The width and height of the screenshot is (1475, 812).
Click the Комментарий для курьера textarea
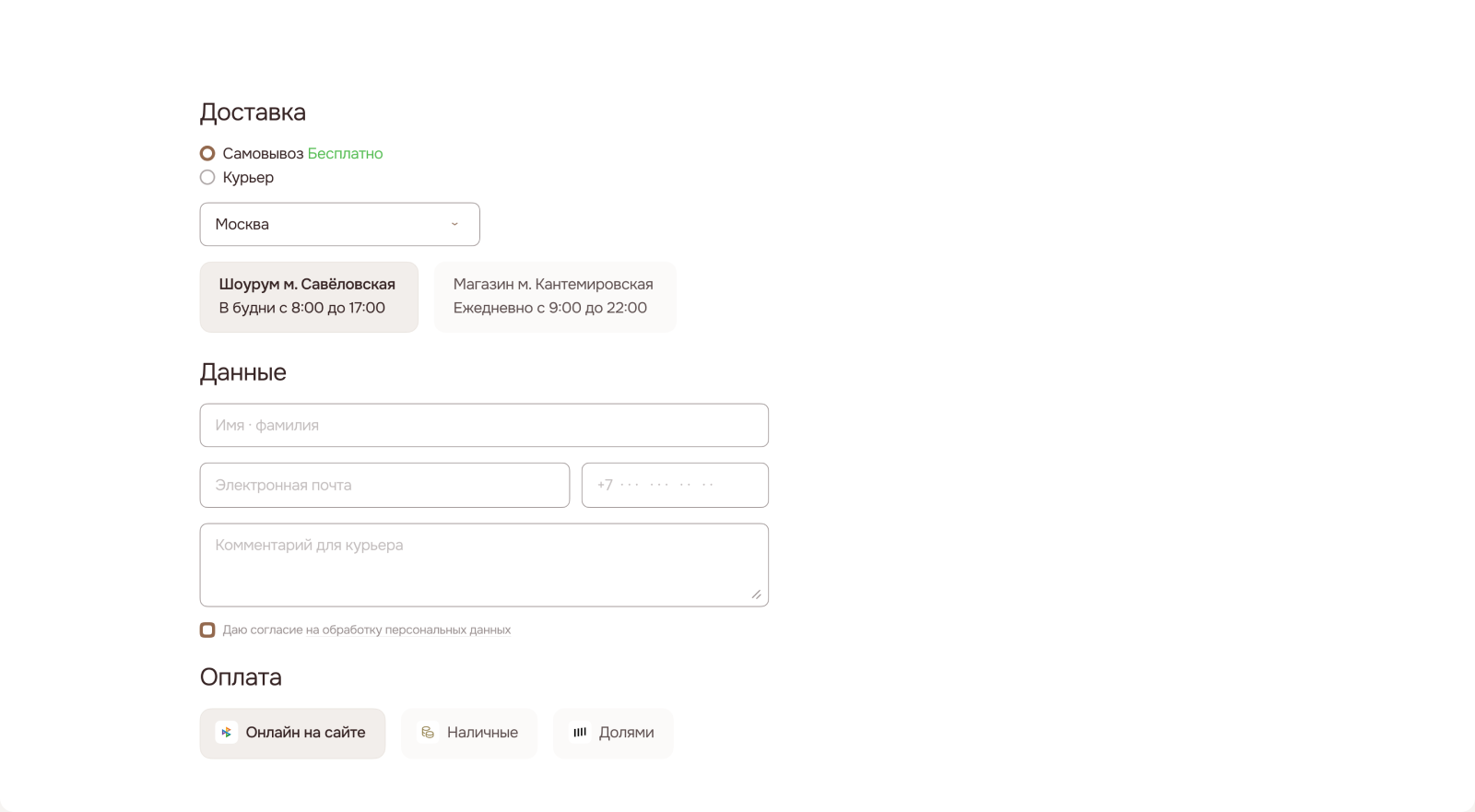[484, 565]
